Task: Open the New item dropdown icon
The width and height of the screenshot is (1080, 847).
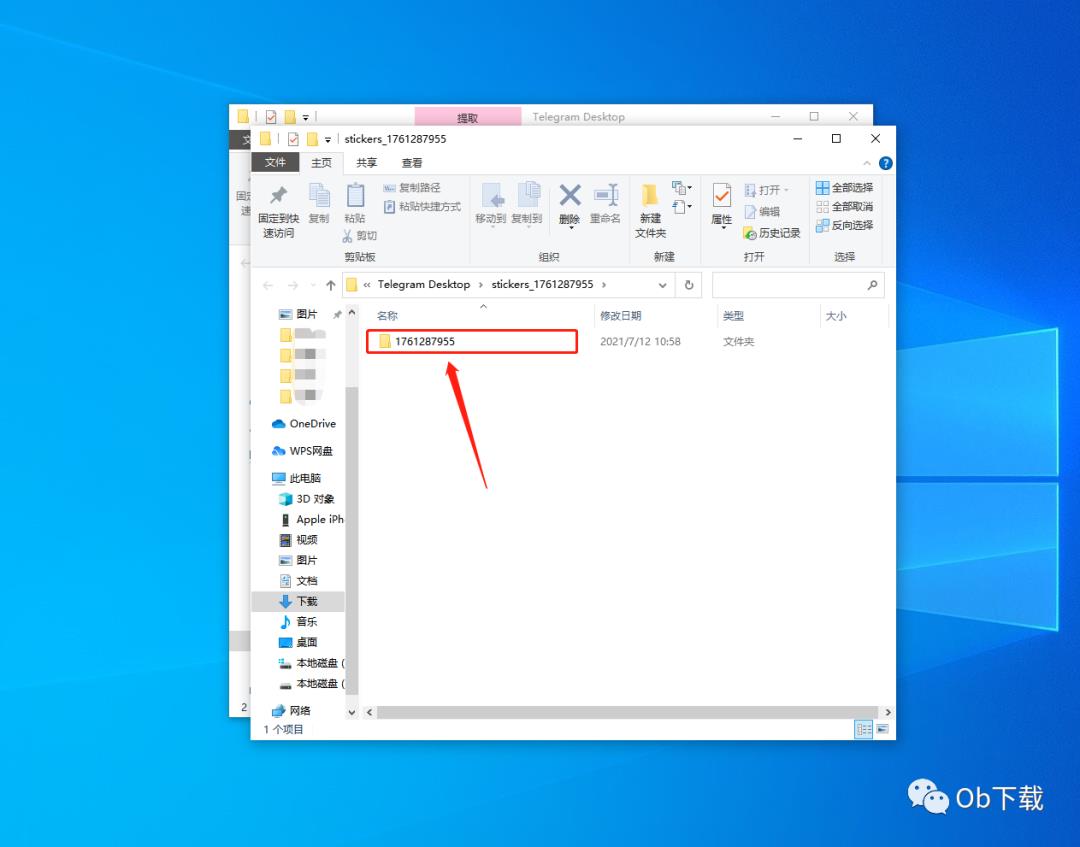Action: (682, 187)
